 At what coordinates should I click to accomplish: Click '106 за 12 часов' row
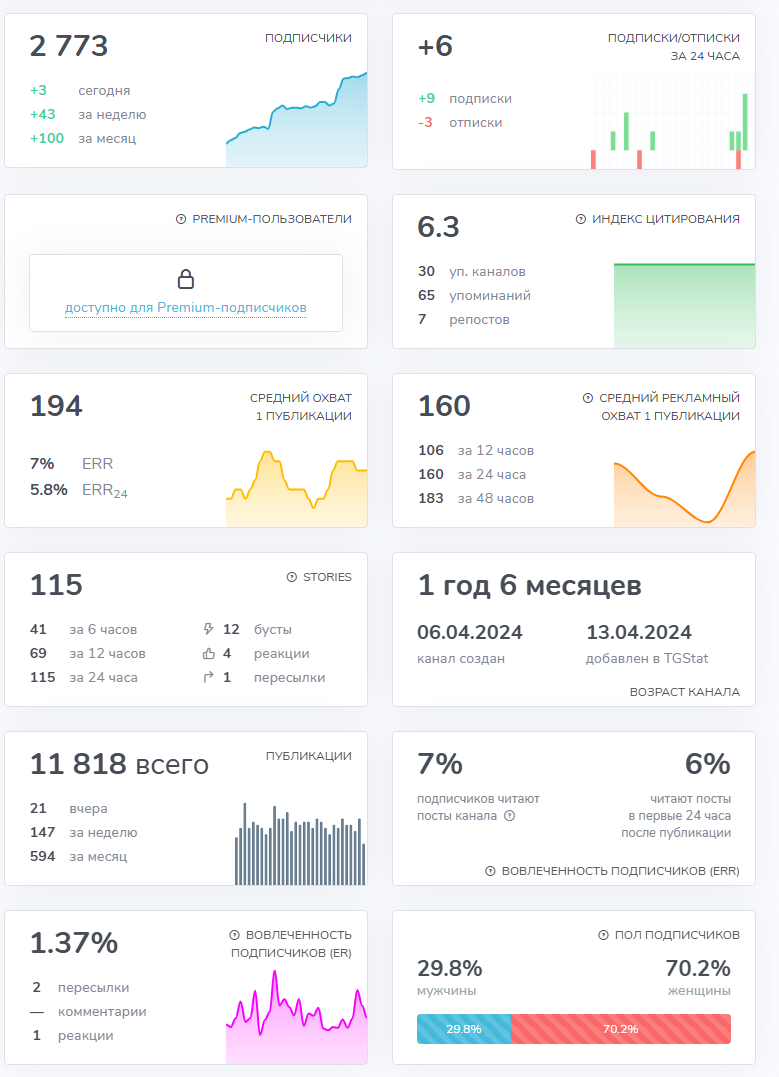tap(476, 451)
